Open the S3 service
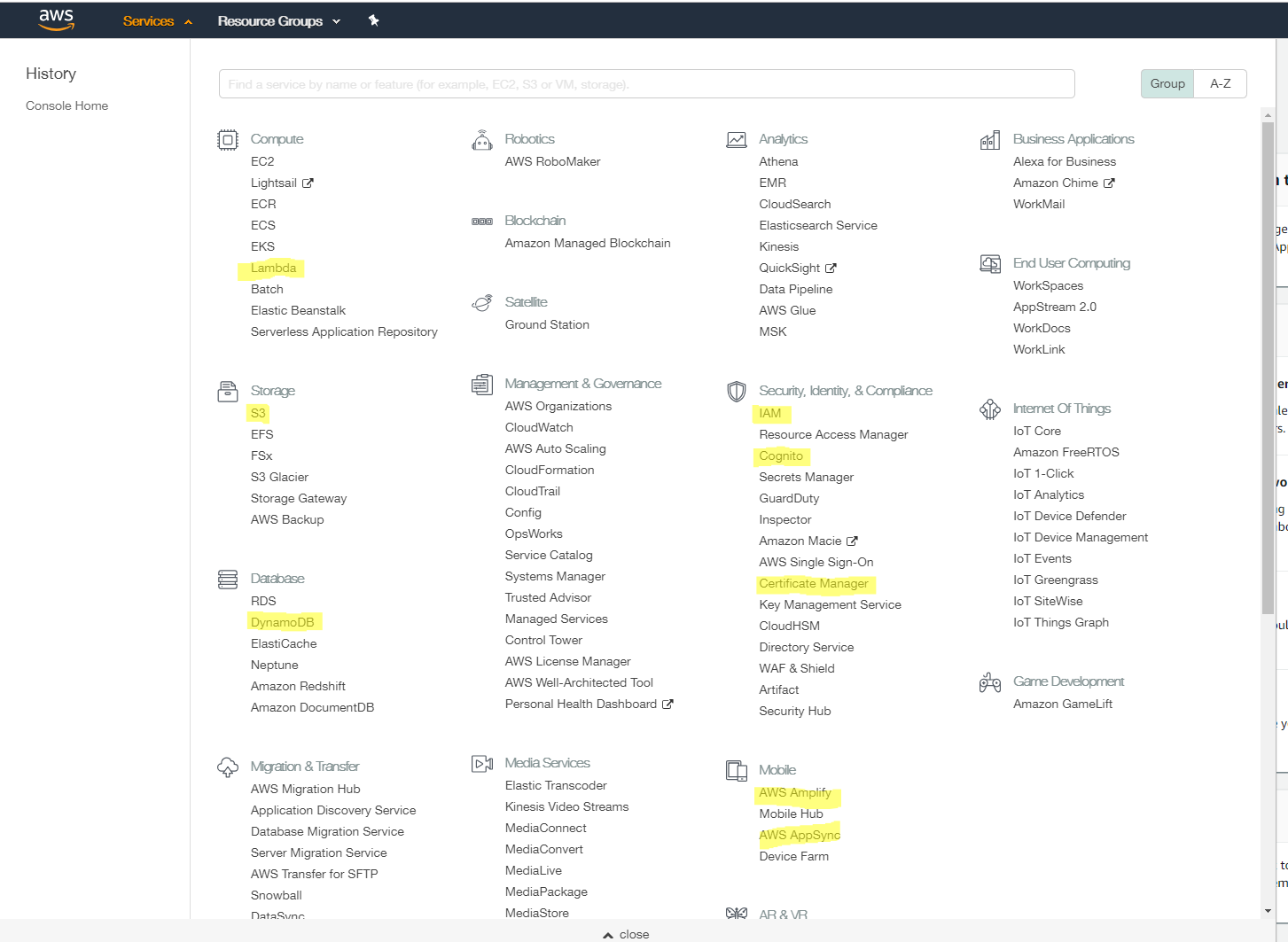 [x=258, y=414]
